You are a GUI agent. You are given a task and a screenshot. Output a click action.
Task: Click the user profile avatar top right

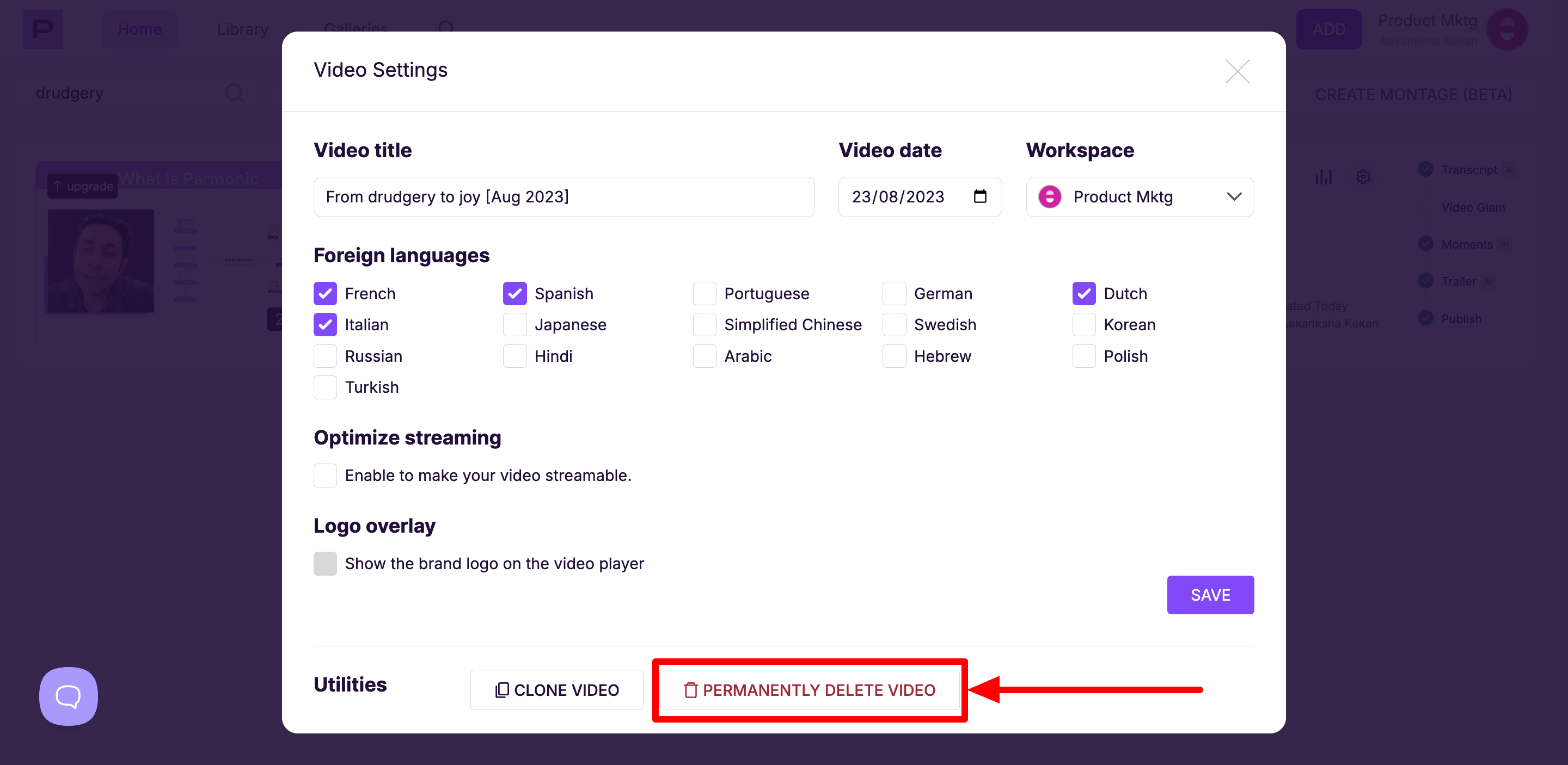(x=1506, y=29)
